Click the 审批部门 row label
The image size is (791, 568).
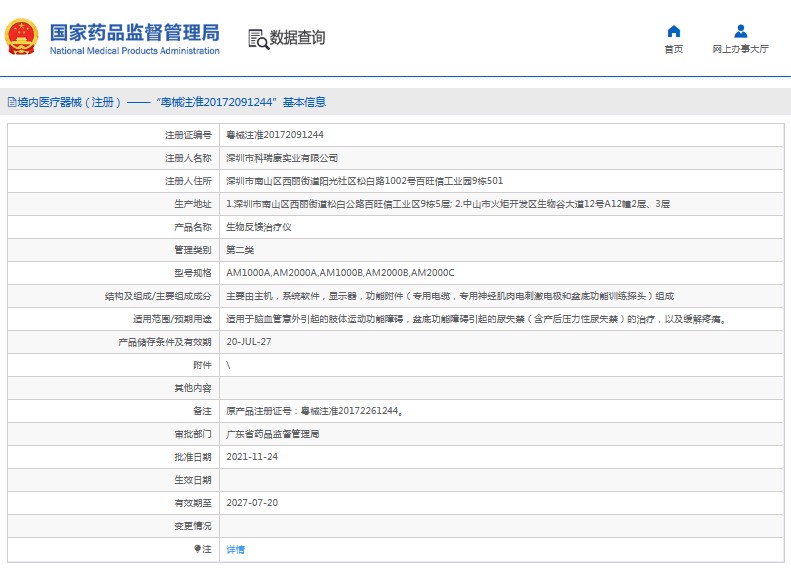pos(193,434)
